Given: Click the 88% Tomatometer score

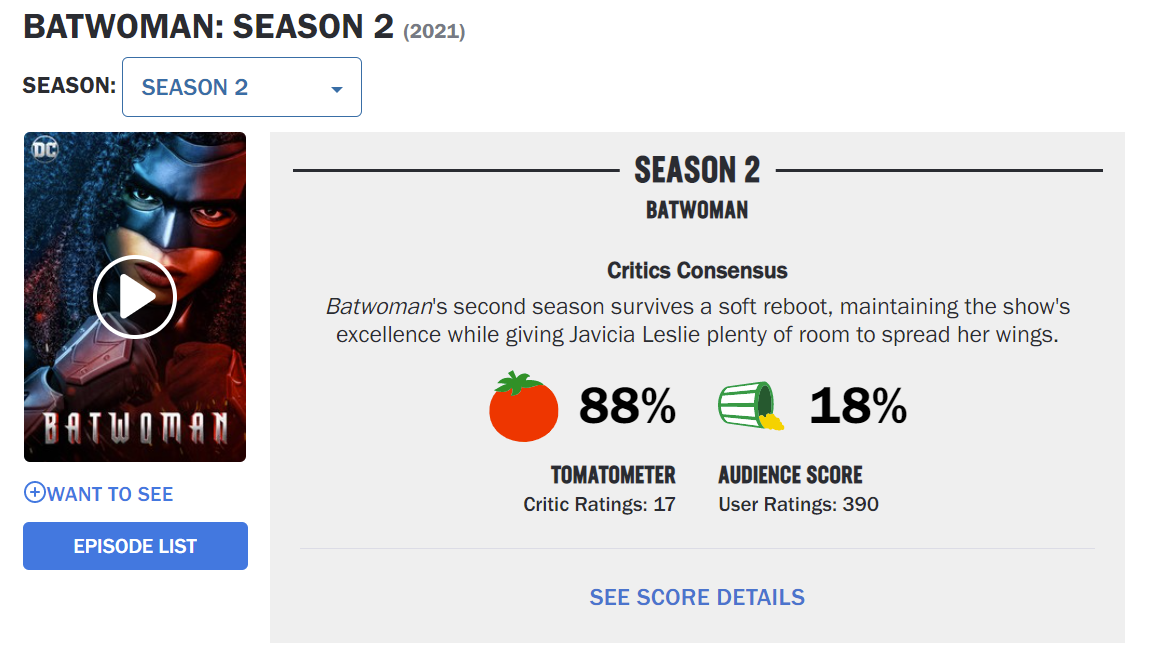Looking at the screenshot, I should pos(627,407).
